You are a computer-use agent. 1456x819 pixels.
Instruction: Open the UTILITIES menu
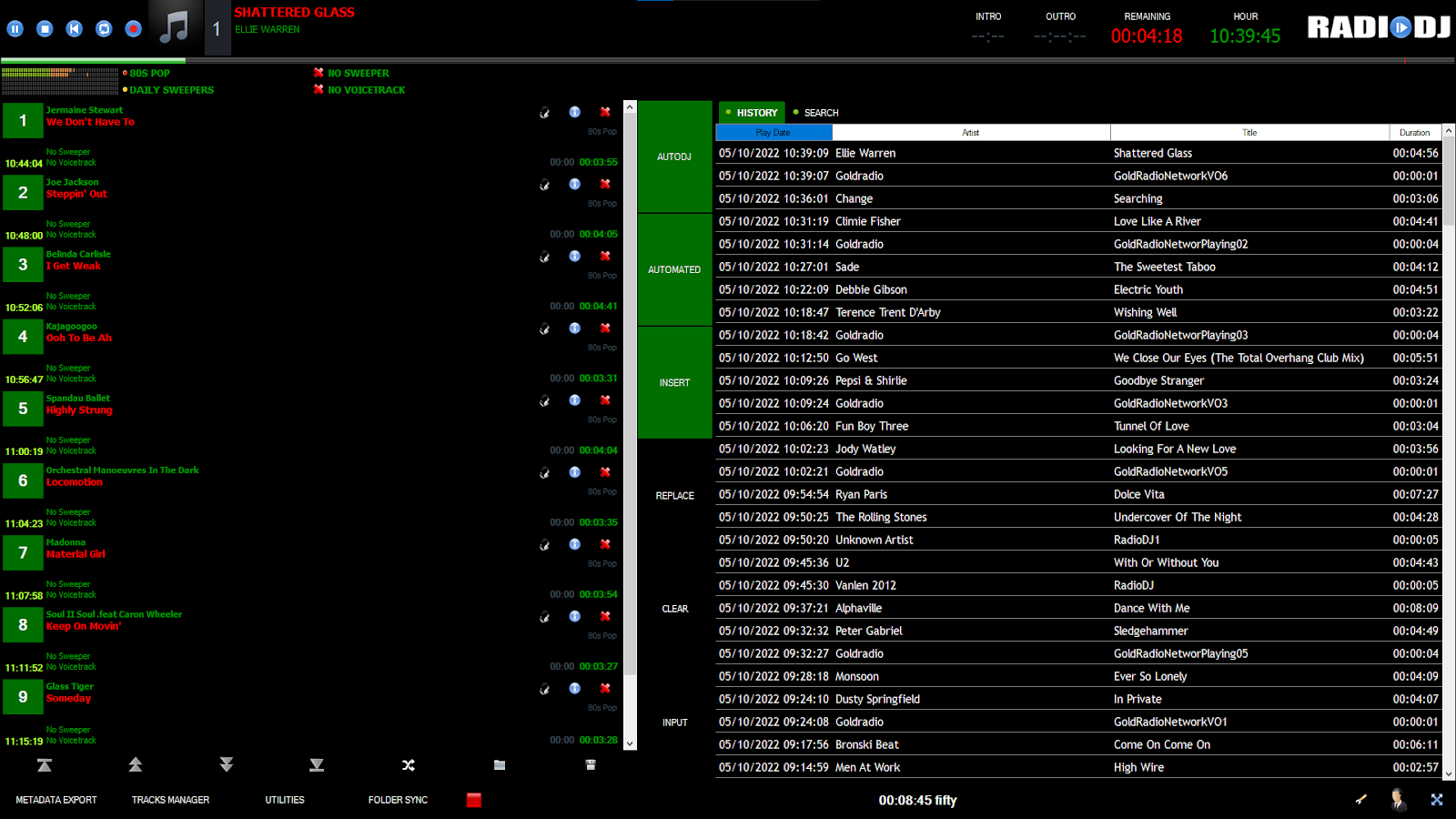coord(285,800)
